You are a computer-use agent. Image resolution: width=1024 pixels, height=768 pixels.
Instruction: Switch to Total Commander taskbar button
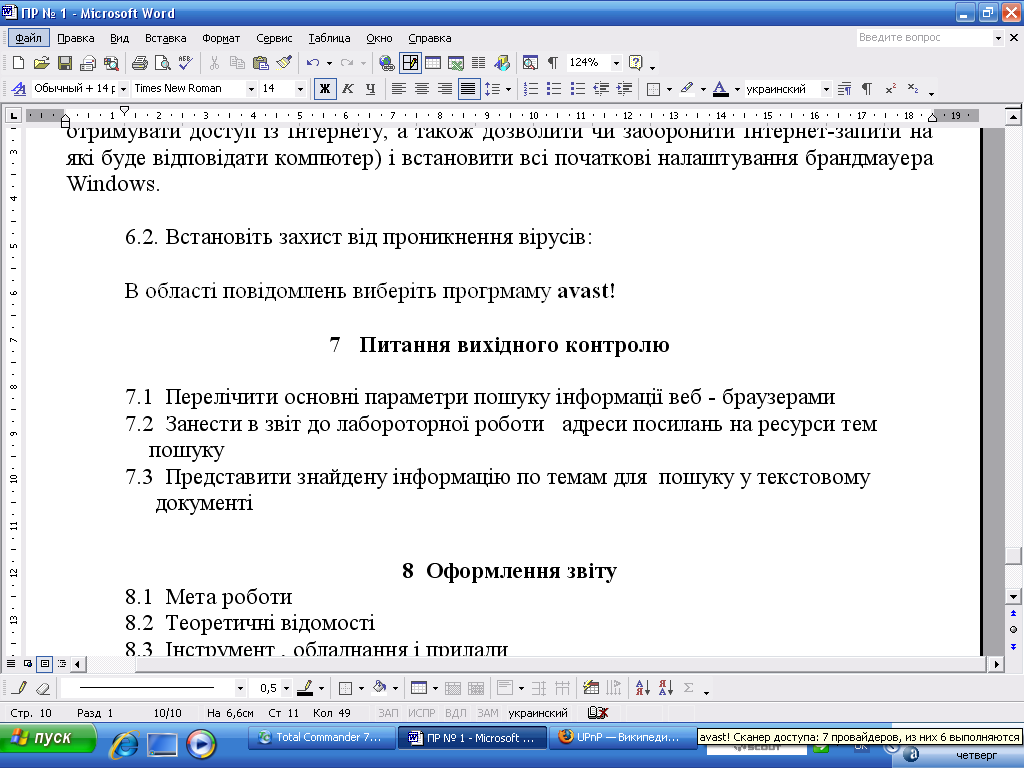321,737
